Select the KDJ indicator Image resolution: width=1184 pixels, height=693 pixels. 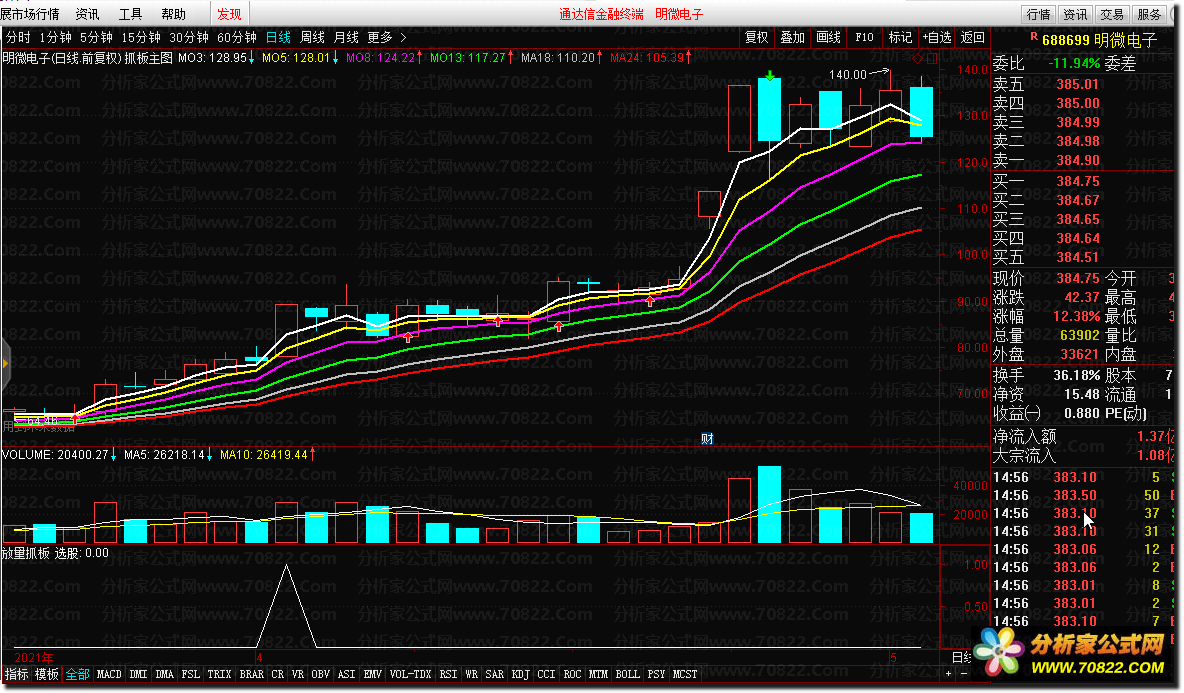click(520, 674)
